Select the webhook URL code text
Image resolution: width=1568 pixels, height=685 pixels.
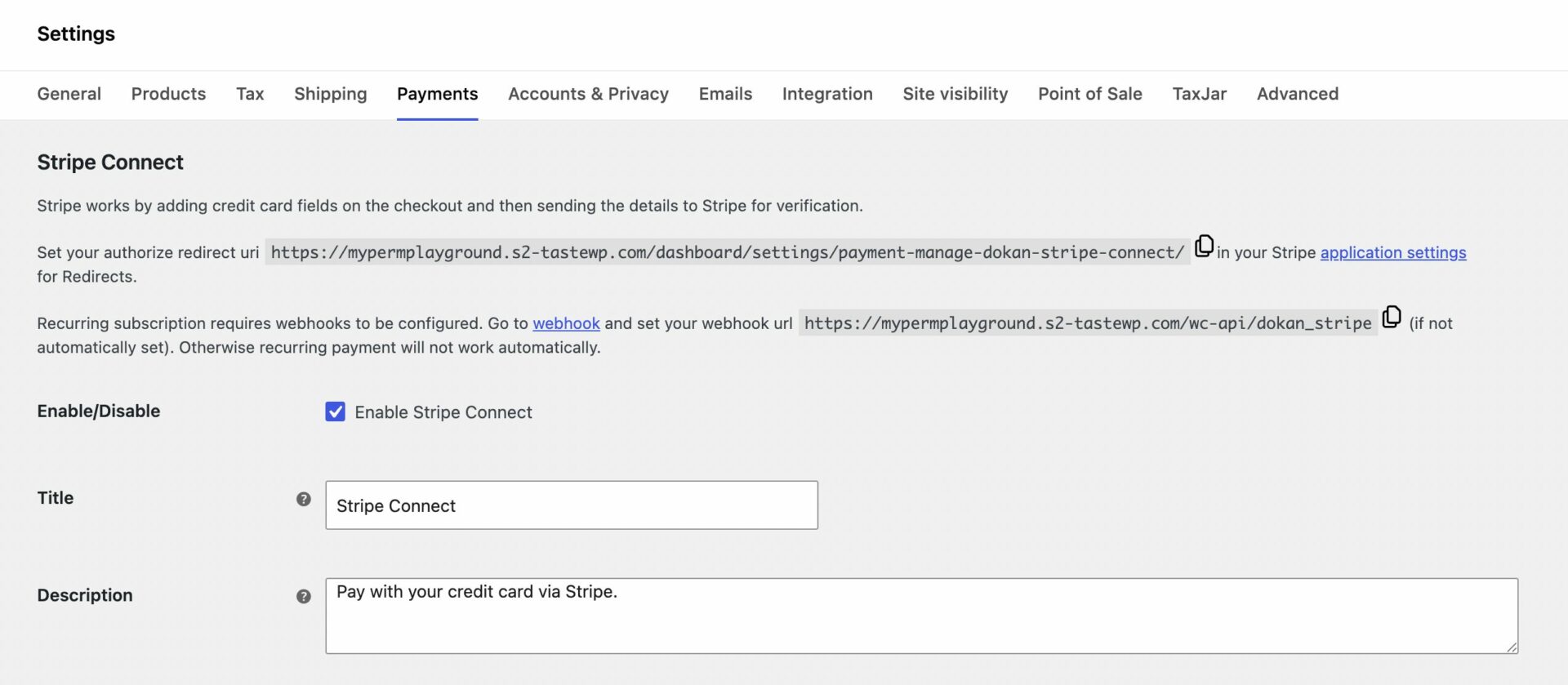(1088, 323)
